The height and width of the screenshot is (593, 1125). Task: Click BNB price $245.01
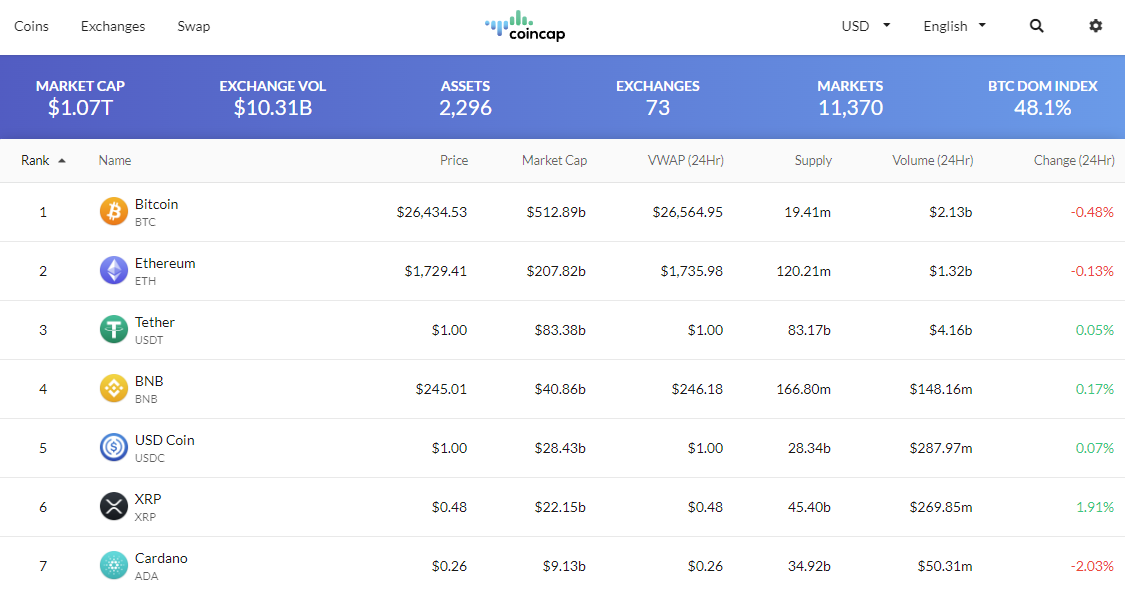(x=441, y=389)
